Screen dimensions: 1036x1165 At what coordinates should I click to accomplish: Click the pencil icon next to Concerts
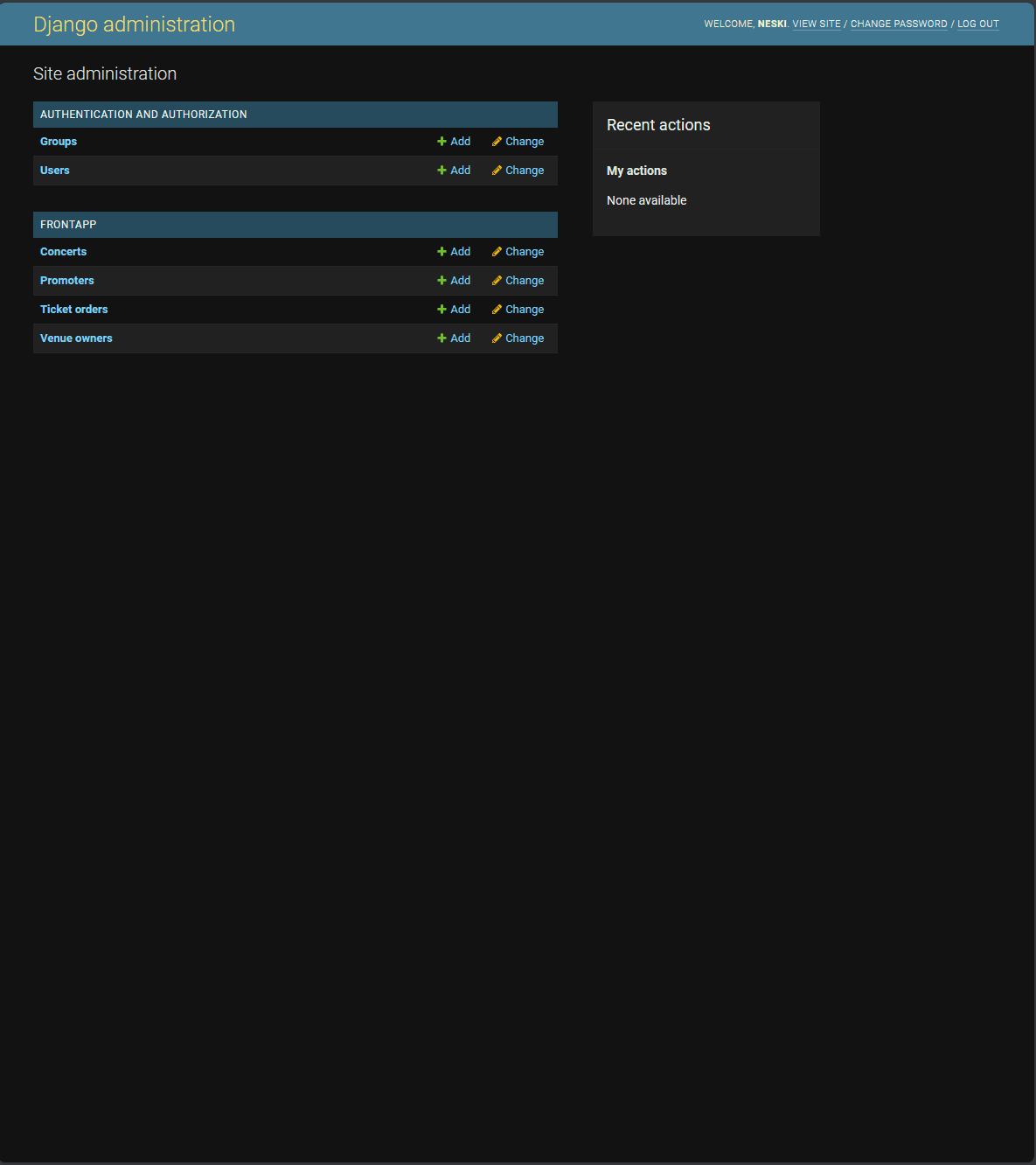(x=496, y=251)
